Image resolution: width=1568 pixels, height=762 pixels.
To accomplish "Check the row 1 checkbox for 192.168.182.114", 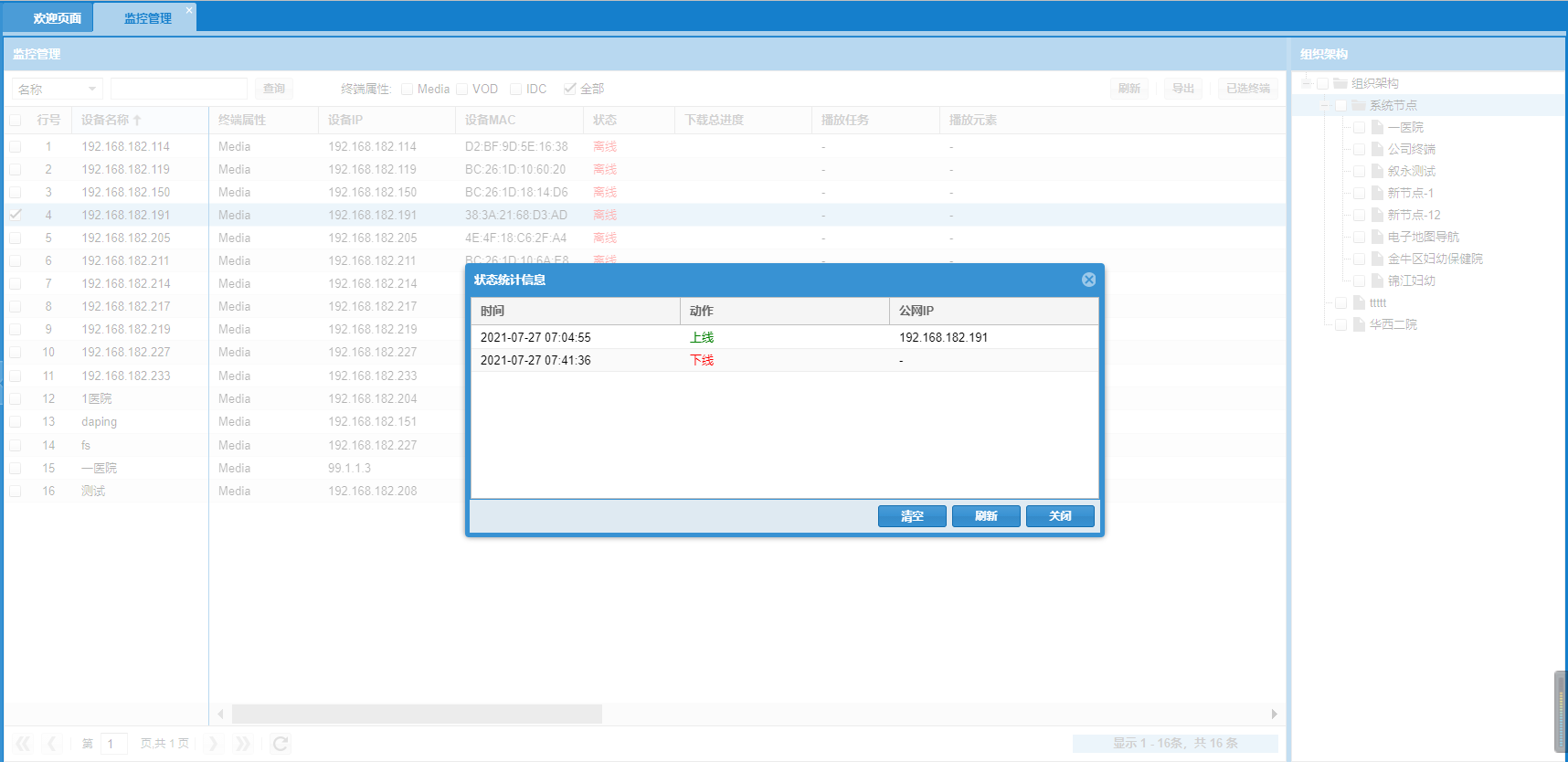I will 16,146.
